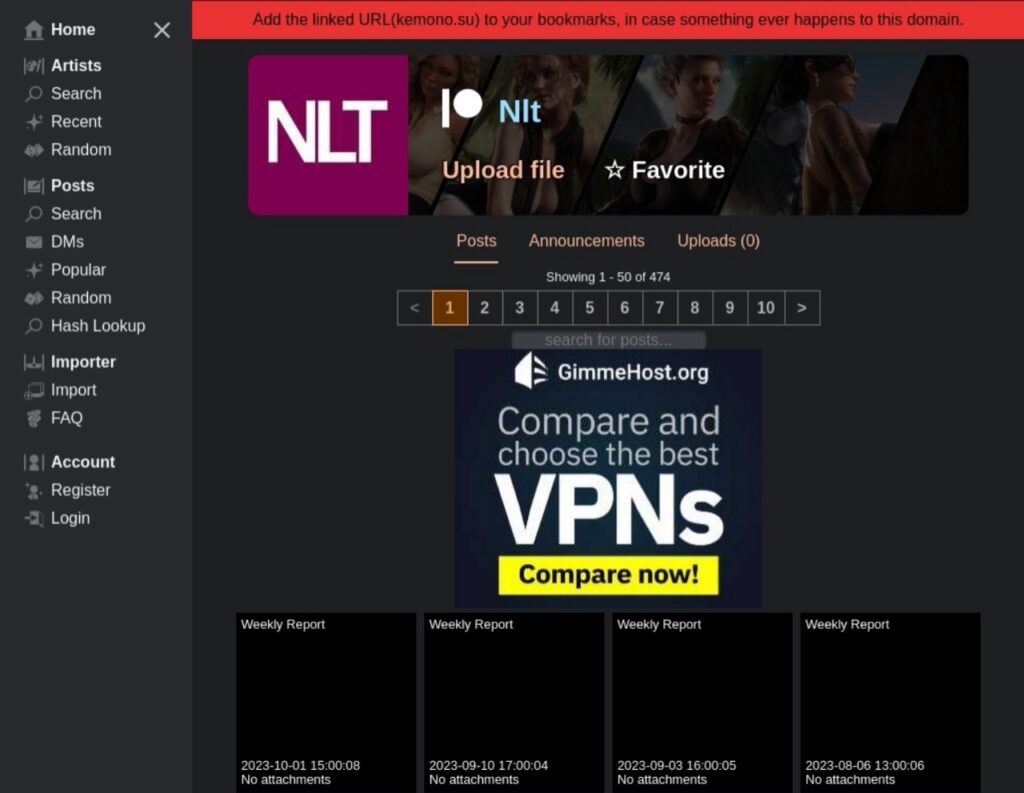Click the Favorite button text
The image size is (1024, 793).
678,170
